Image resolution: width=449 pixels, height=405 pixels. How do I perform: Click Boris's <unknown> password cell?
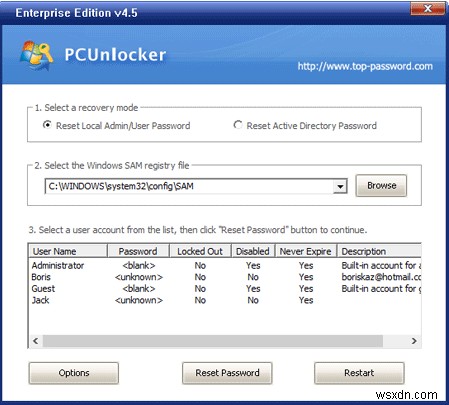click(x=139, y=277)
